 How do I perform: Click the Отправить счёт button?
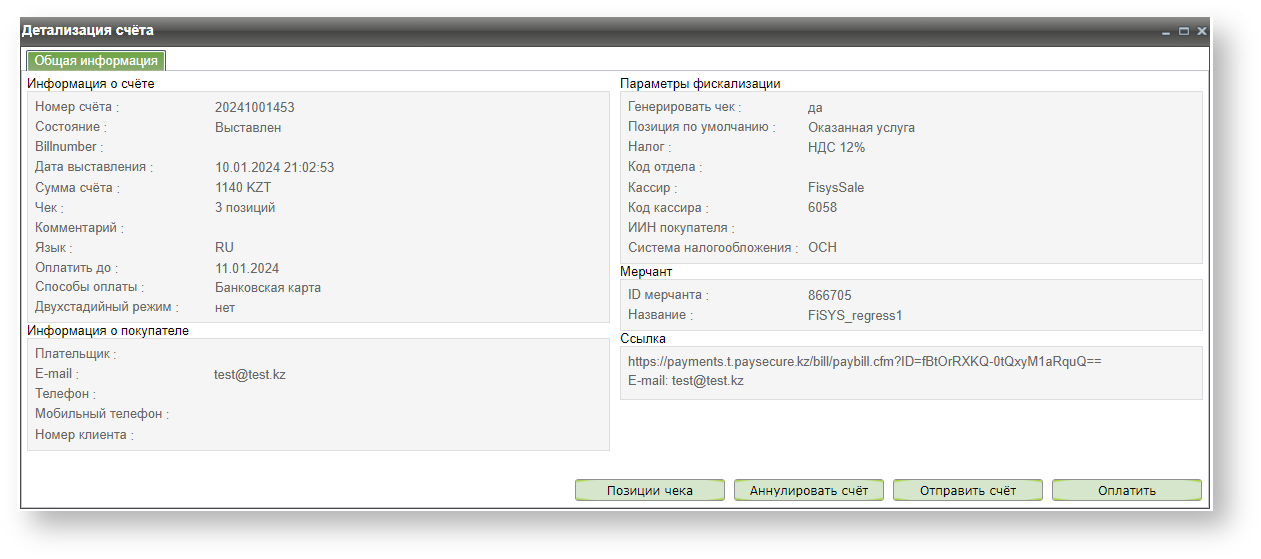coord(967,490)
